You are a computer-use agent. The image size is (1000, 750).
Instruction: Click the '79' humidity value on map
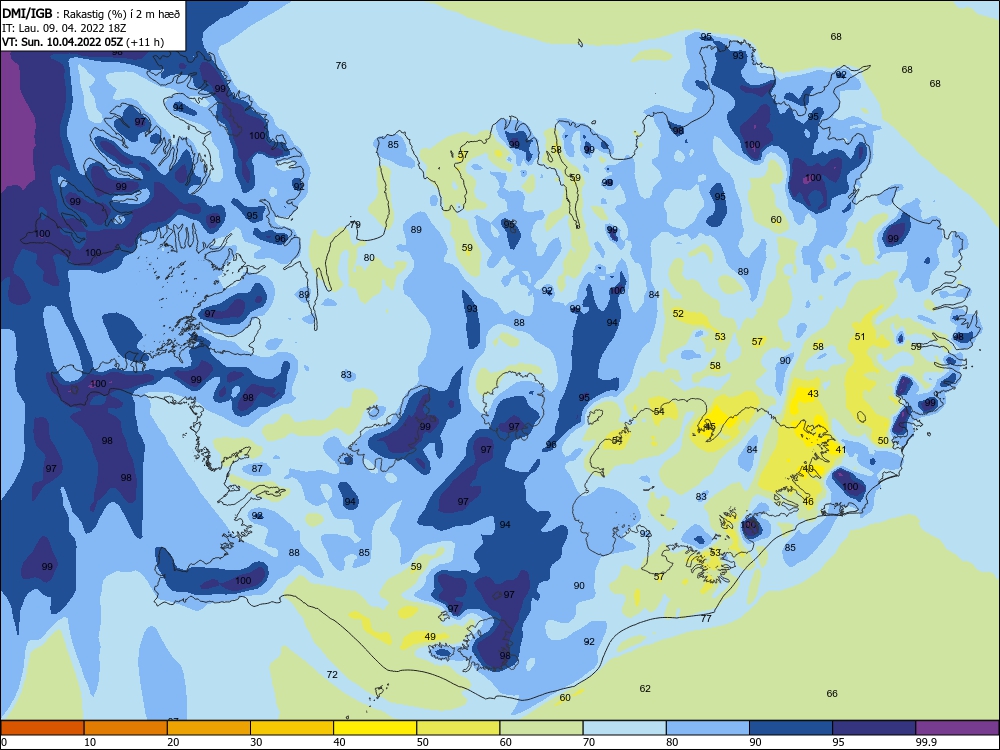tap(355, 224)
